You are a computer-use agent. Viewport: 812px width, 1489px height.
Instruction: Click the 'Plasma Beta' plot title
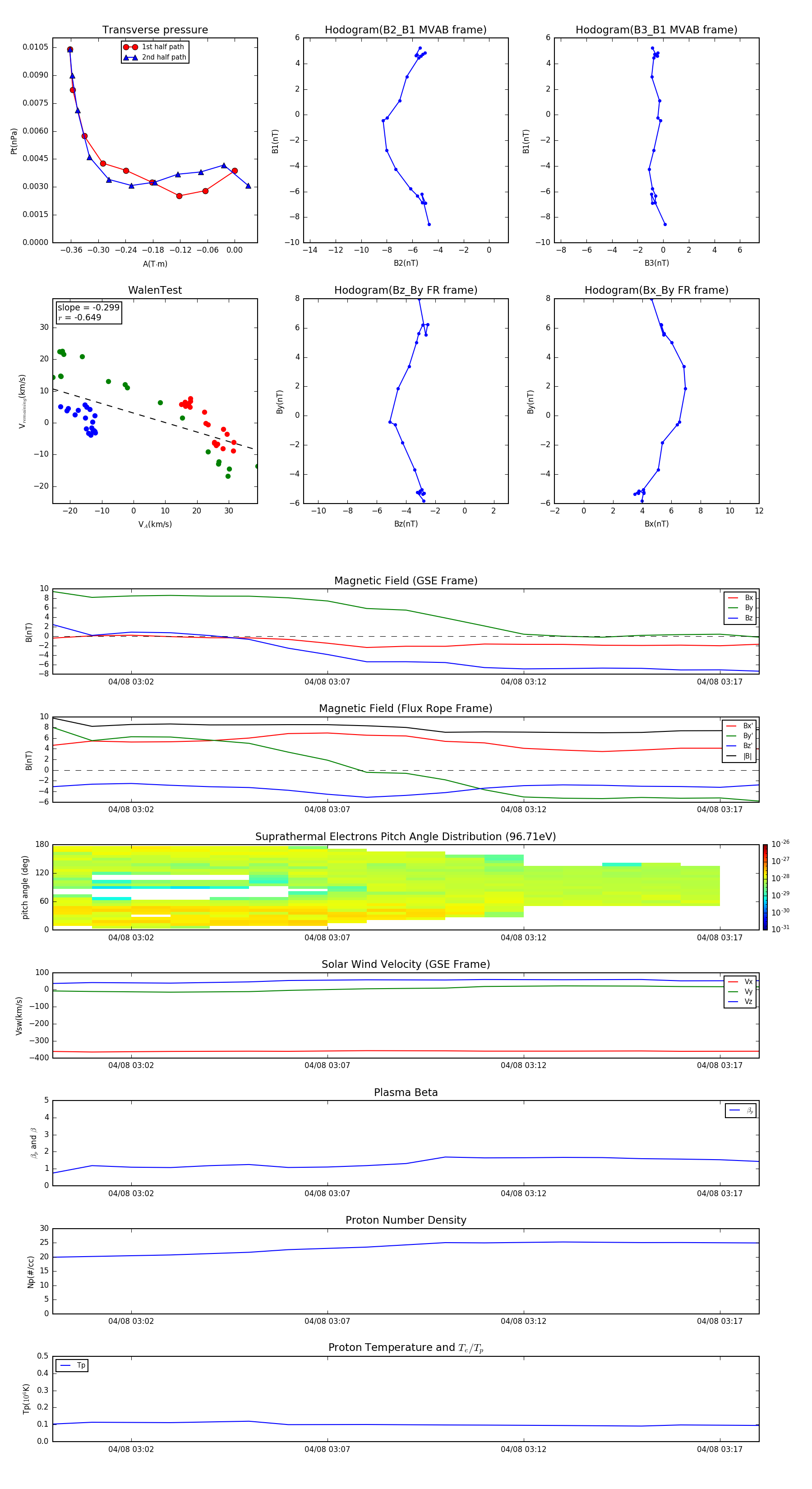[x=406, y=1092]
